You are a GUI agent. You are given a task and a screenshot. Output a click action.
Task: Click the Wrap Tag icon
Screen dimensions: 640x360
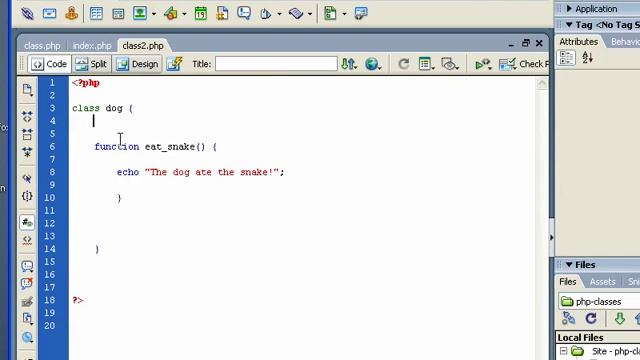(27, 302)
